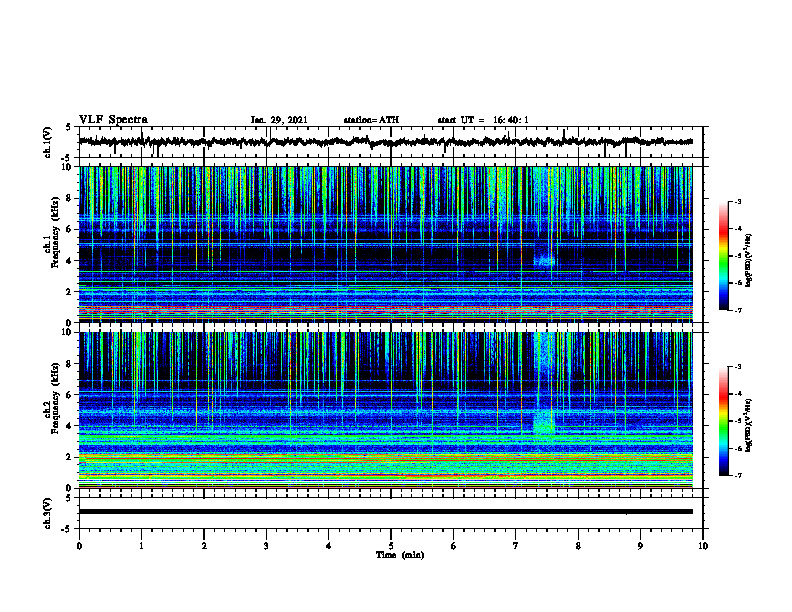Click the 'start UT = 16:40: 1' header text
792x612 pixels.
(483, 120)
